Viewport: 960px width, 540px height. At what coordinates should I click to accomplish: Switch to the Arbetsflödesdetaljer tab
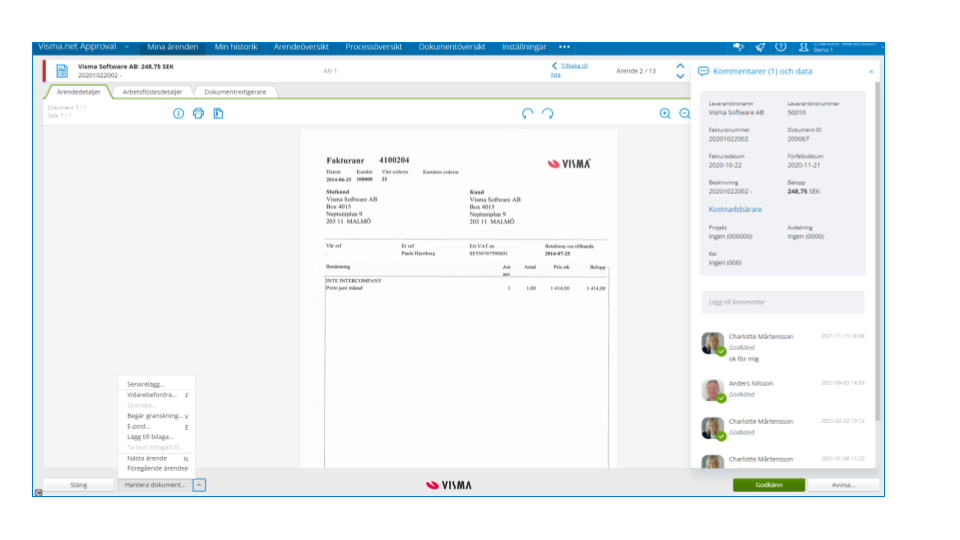152,92
